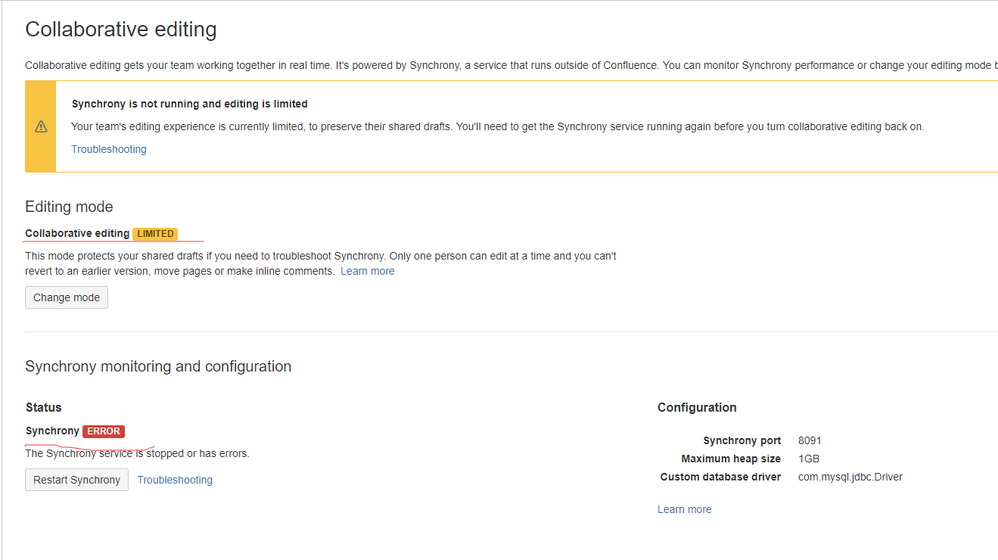Select the Collaborative editing page heading
Viewport: 998px width, 560px height.
tap(121, 29)
